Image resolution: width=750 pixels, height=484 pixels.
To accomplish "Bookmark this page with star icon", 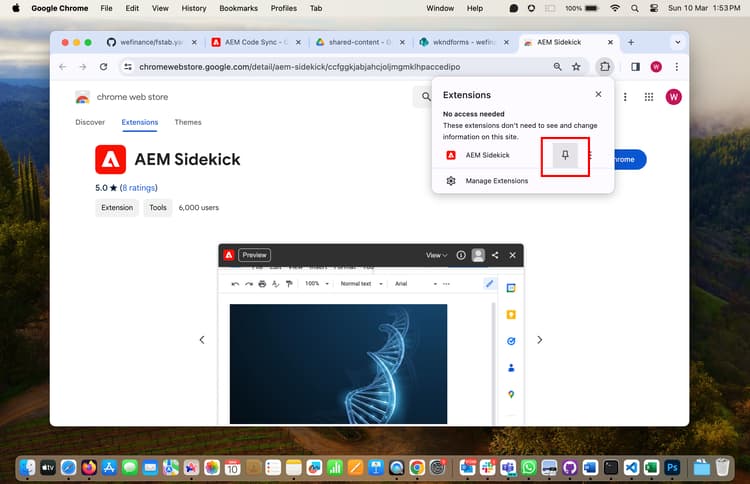I will coord(576,66).
